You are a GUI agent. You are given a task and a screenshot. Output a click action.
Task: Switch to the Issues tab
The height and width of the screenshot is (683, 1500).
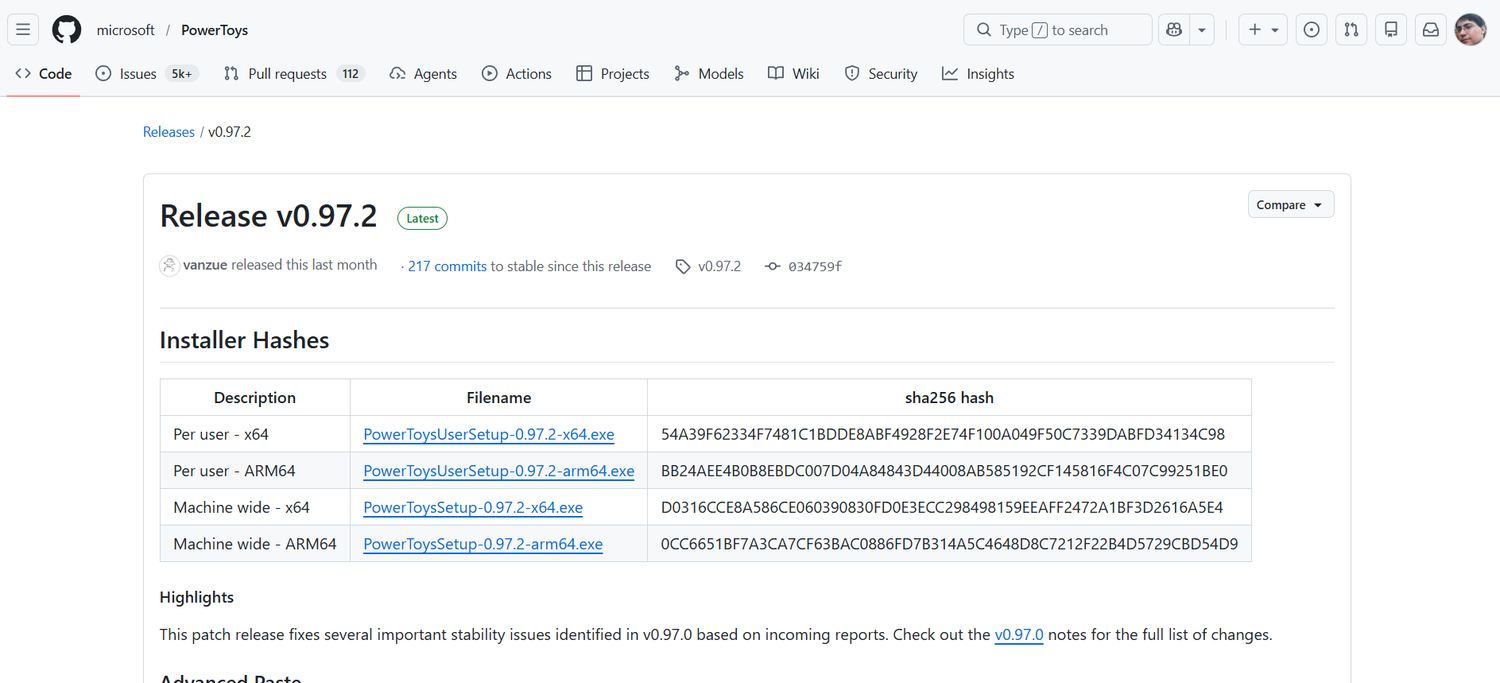coord(147,74)
